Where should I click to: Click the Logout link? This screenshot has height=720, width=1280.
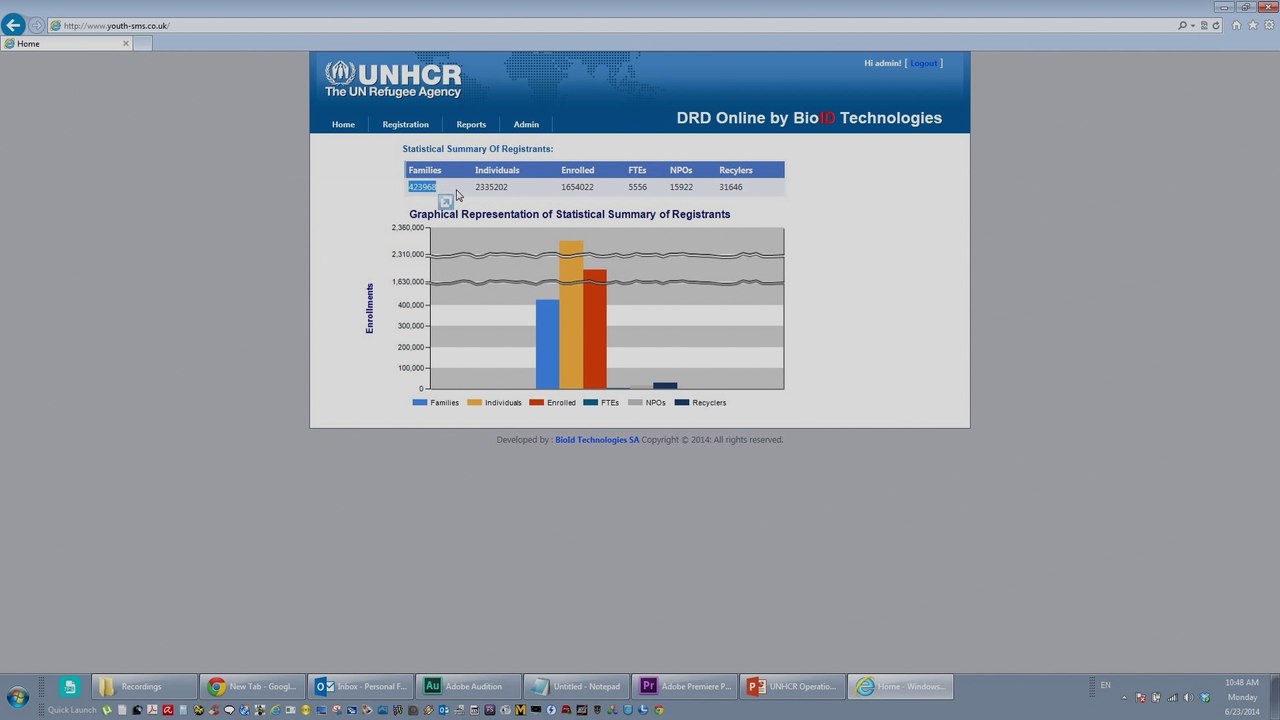[x=924, y=63]
